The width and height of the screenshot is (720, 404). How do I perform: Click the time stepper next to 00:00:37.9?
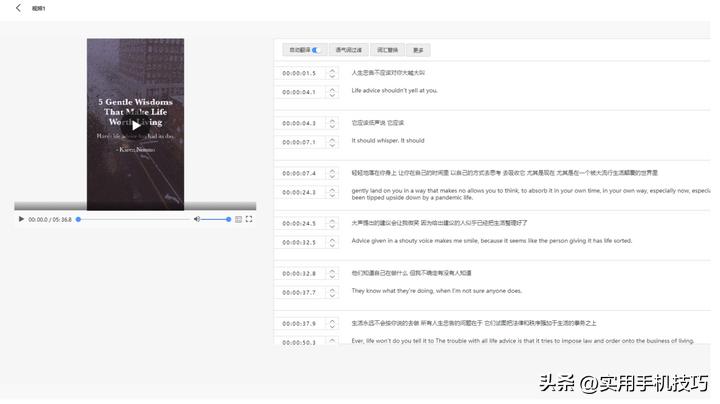tap(332, 324)
